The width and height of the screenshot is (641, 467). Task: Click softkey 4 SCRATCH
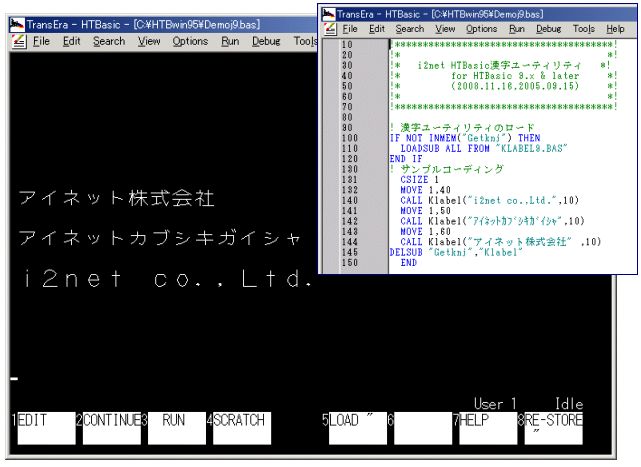click(x=242, y=428)
